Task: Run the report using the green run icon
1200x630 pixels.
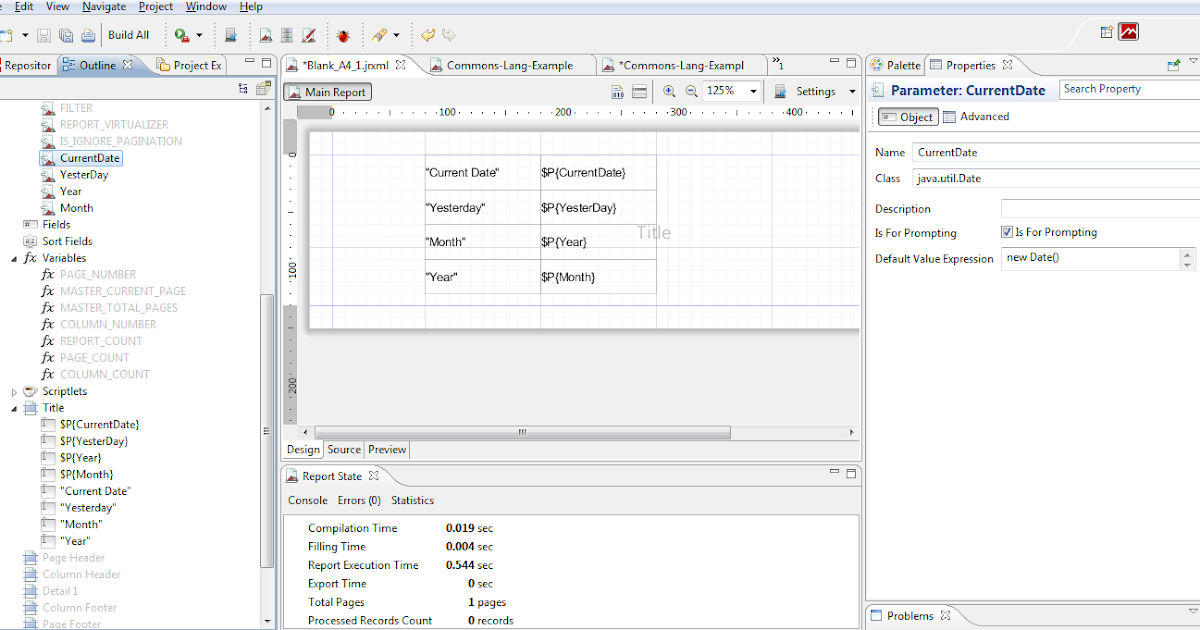Action: click(180, 33)
